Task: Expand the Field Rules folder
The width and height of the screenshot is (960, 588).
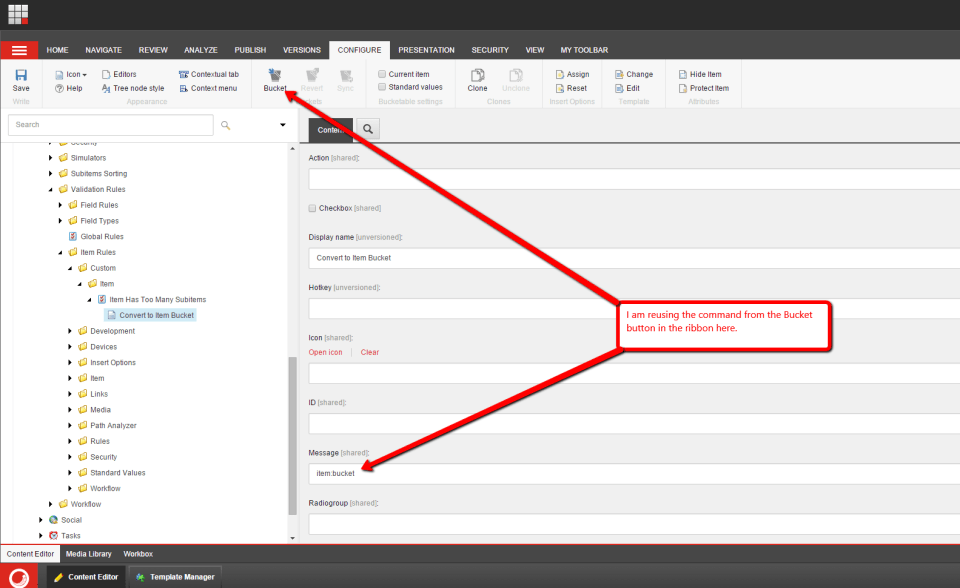Action: click(x=61, y=205)
